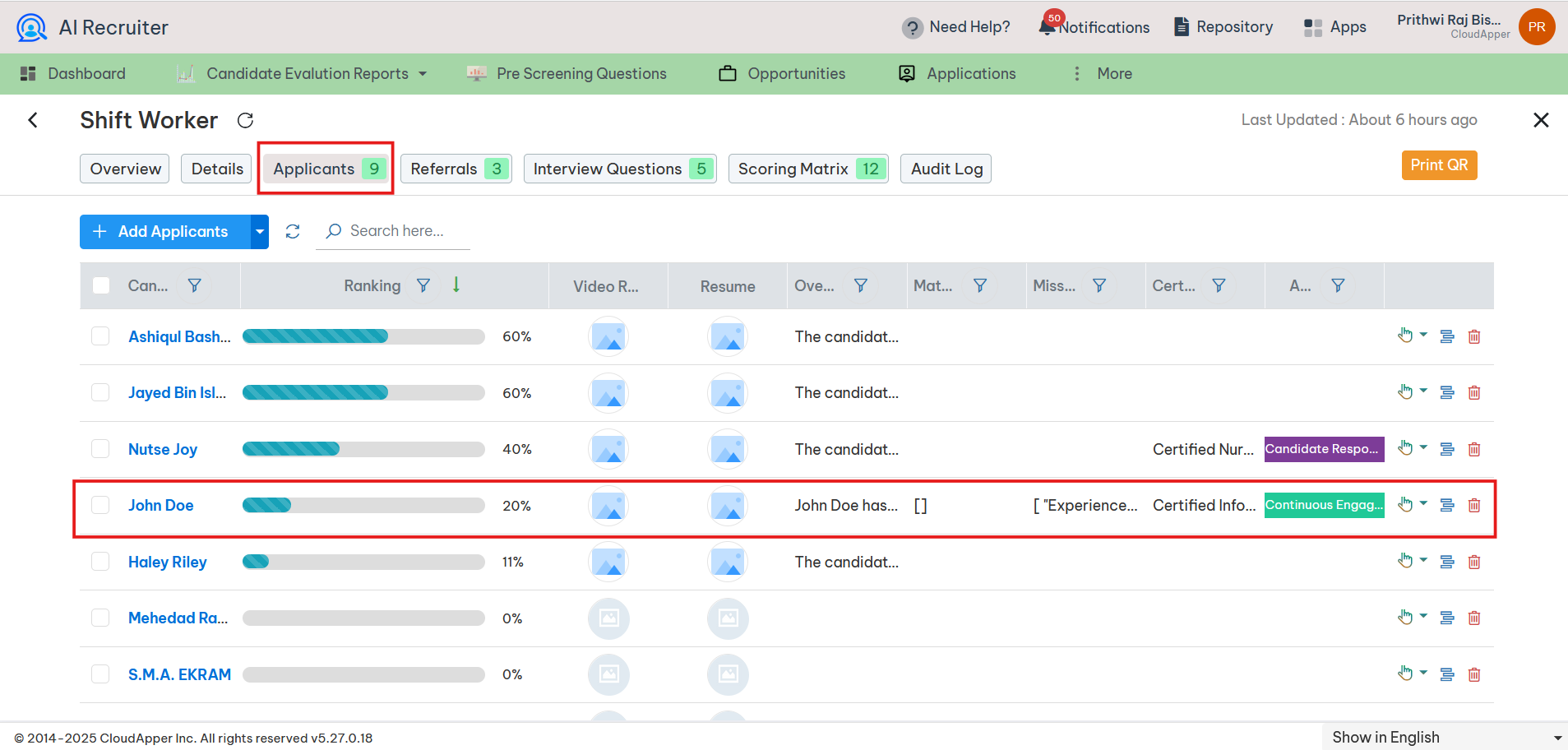Toggle the sort arrow on Ranking

tap(456, 285)
